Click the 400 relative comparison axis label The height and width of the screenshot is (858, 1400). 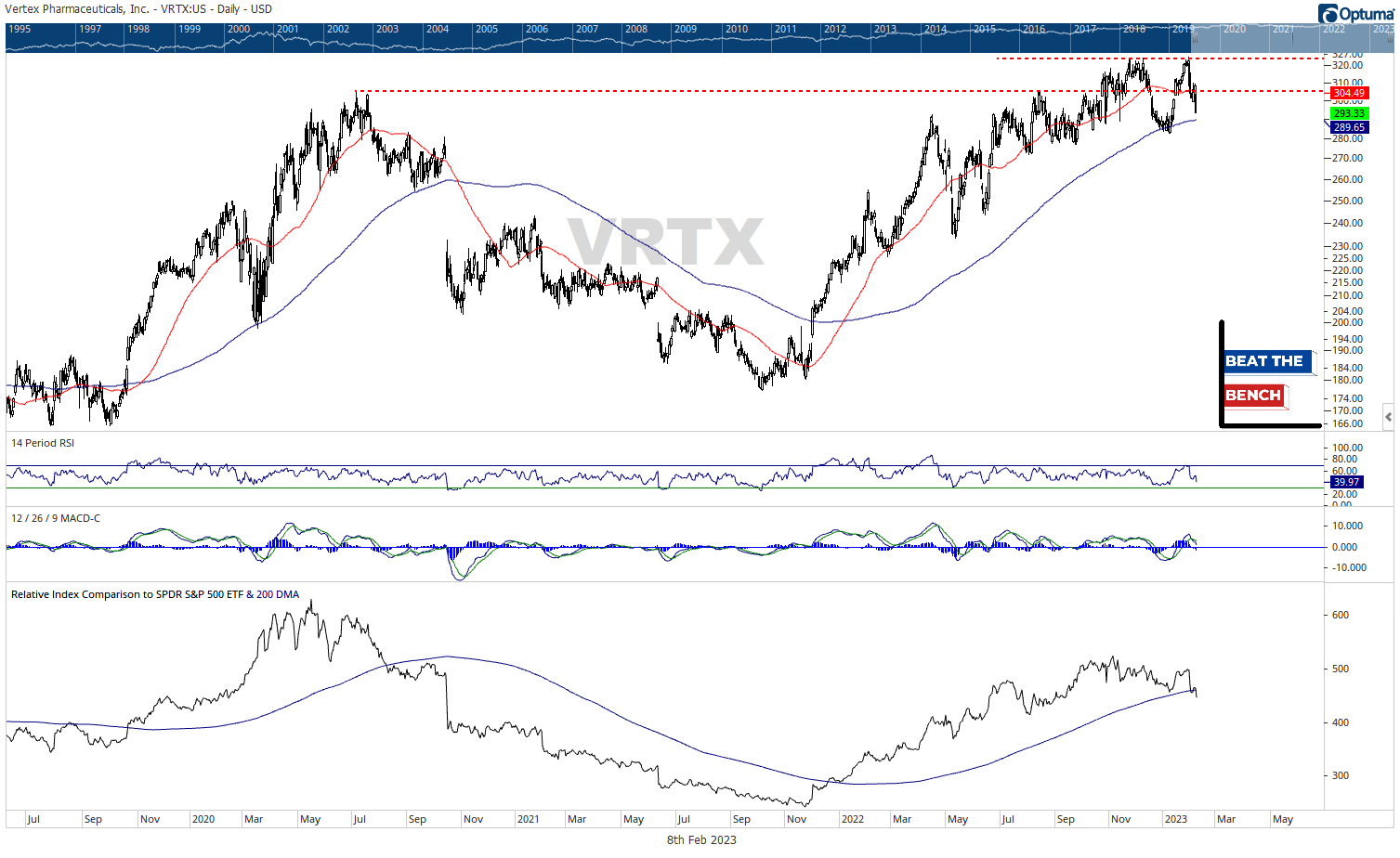point(1341,722)
